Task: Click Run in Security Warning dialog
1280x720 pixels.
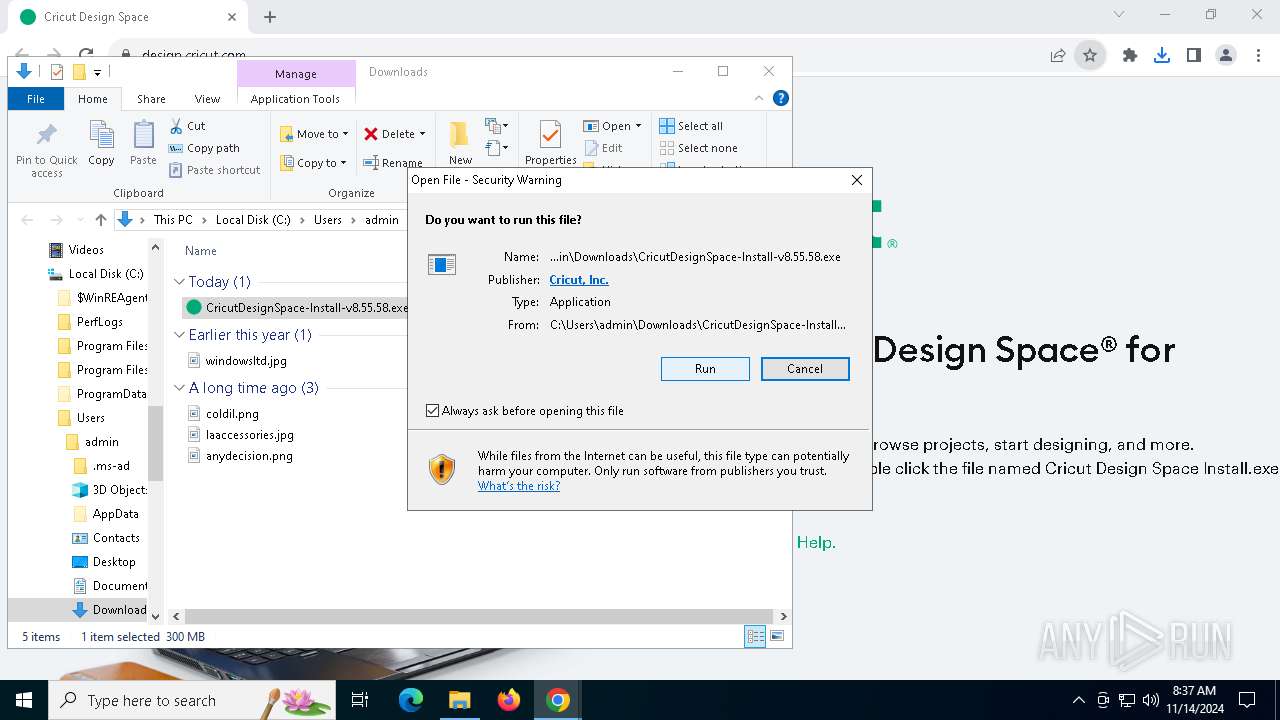Action: pyautogui.click(x=705, y=369)
